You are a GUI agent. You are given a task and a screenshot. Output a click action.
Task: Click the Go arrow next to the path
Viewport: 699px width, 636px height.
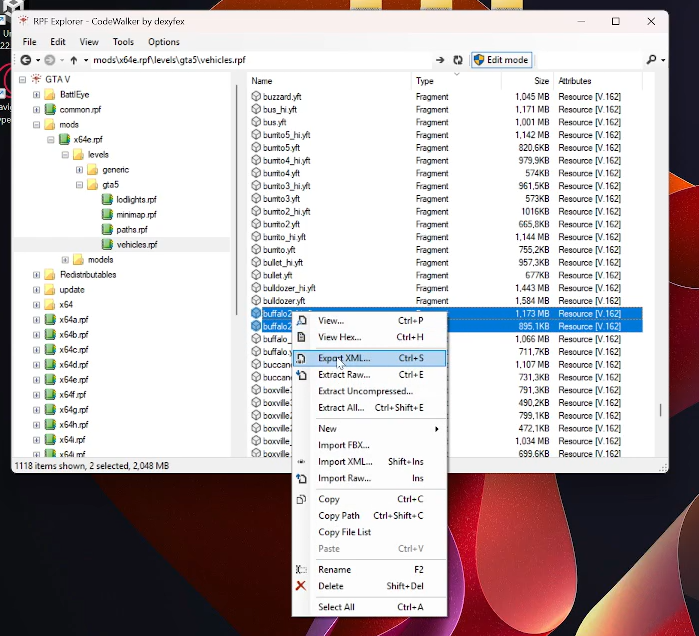click(x=440, y=60)
